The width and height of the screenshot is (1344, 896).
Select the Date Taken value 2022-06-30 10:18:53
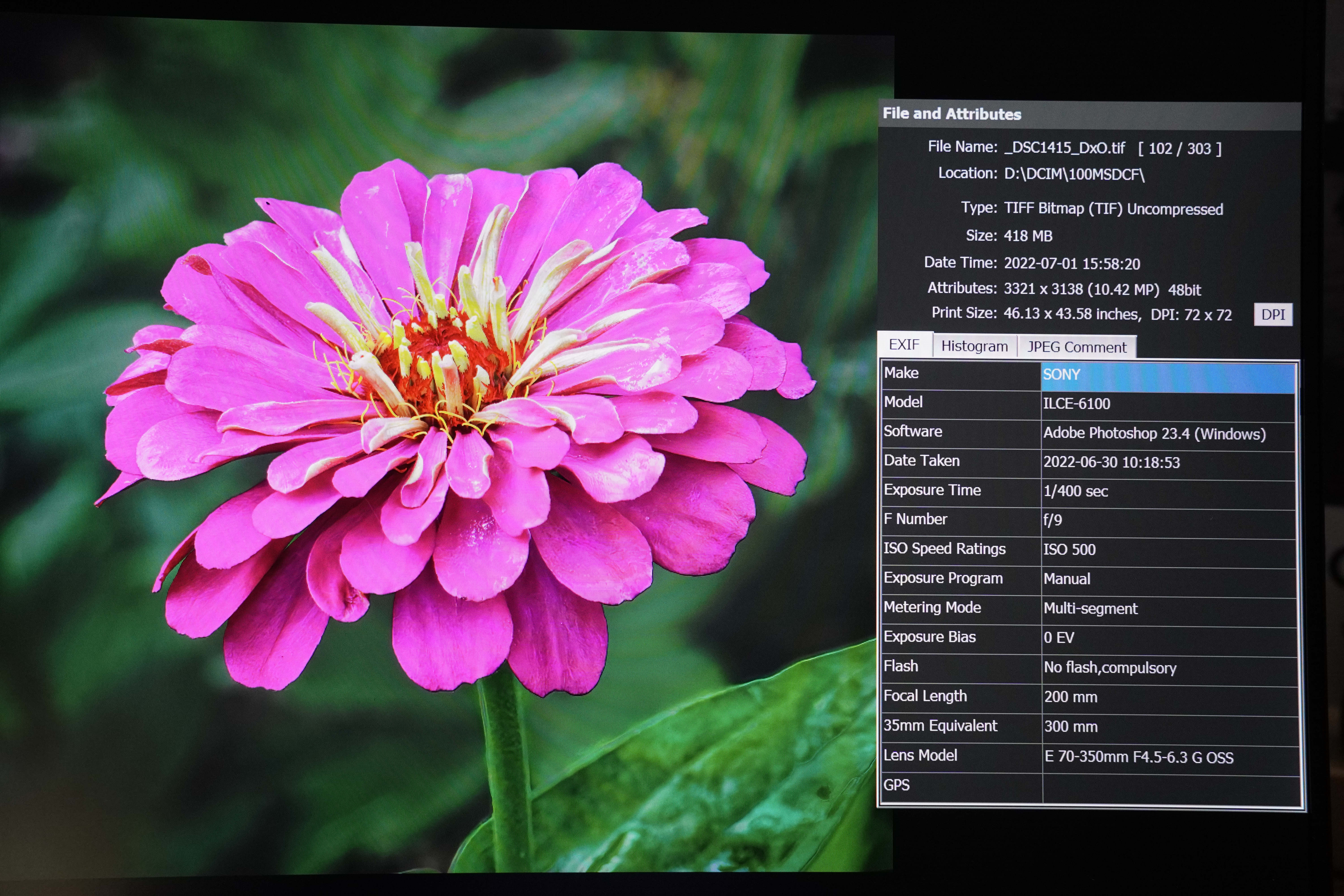pos(1111,462)
